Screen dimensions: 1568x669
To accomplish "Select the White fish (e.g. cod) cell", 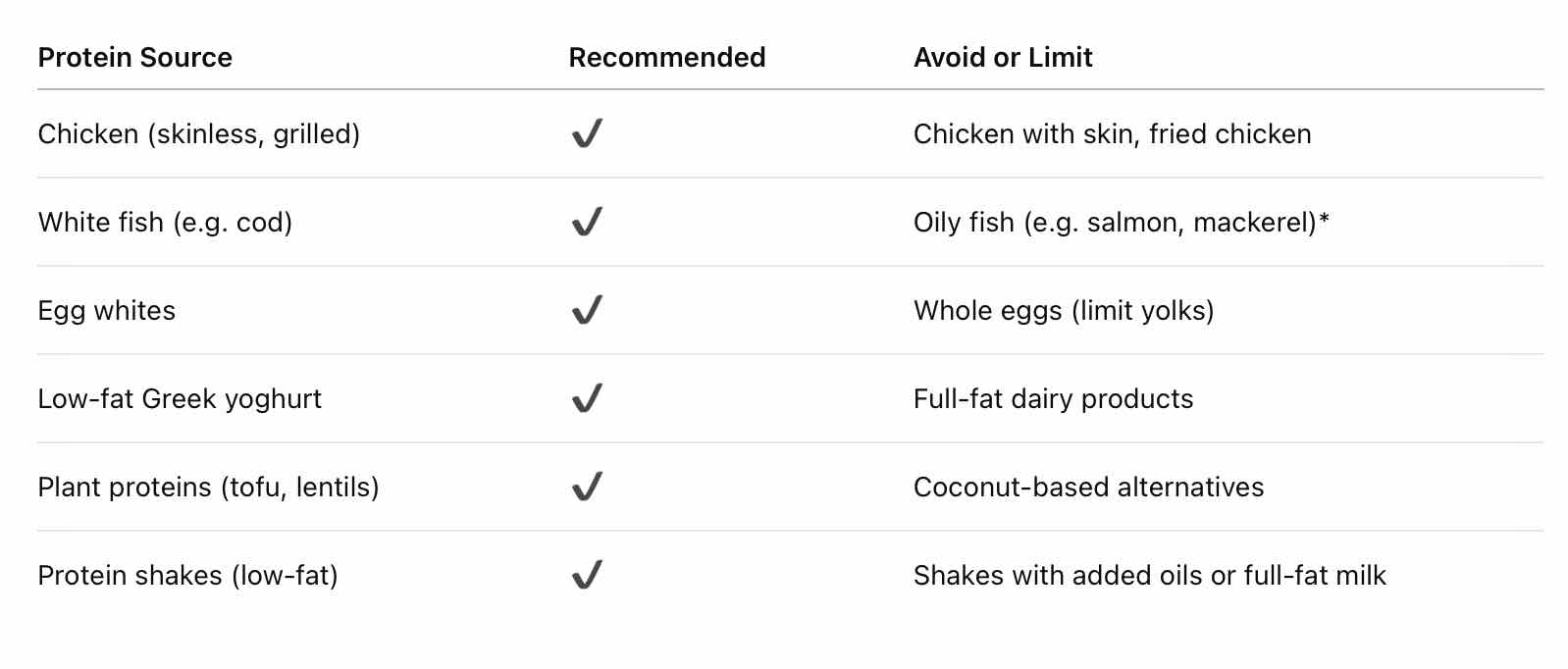I will pyautogui.click(x=165, y=223).
